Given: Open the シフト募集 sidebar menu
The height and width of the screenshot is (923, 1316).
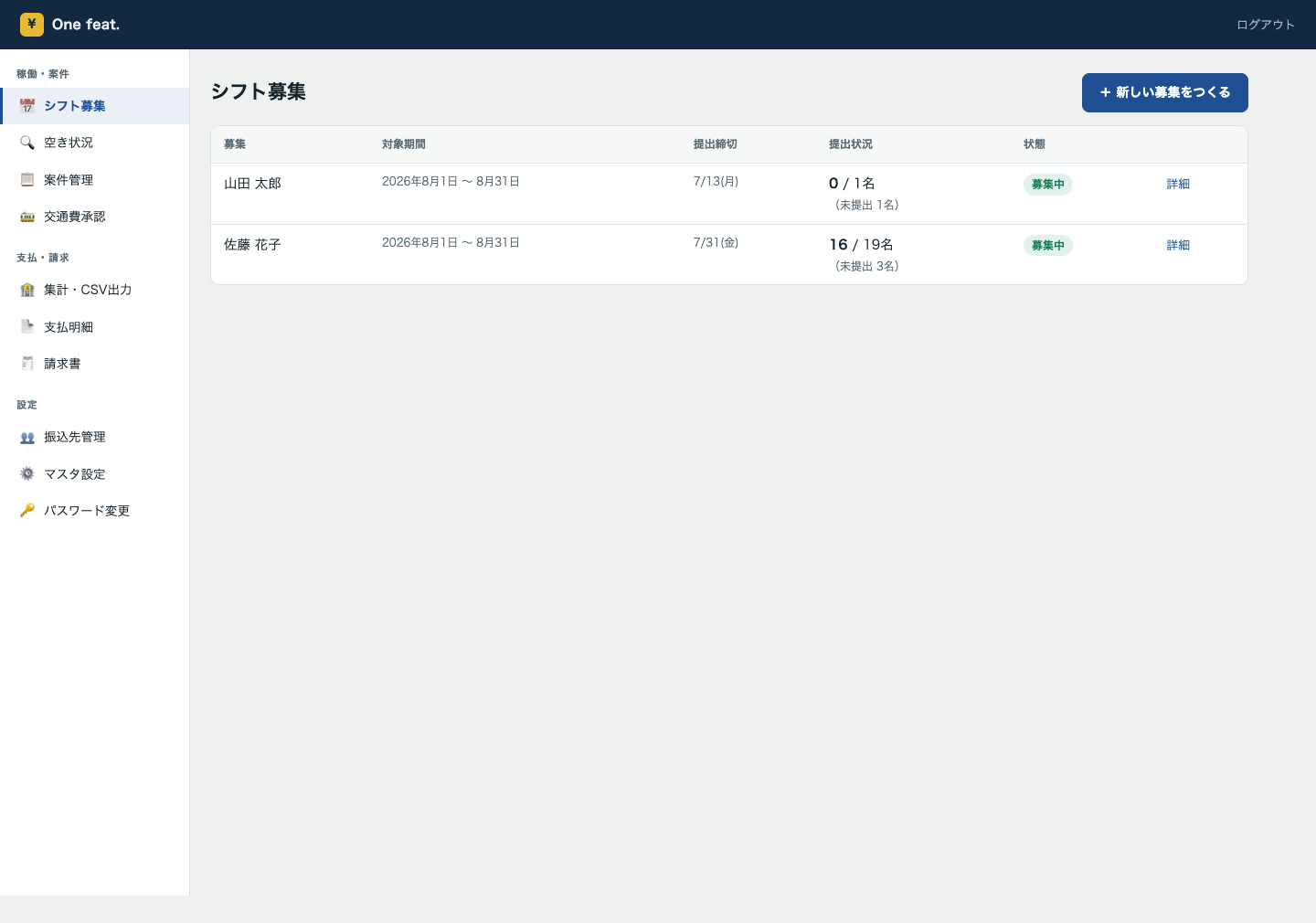Looking at the screenshot, I should 95,106.
